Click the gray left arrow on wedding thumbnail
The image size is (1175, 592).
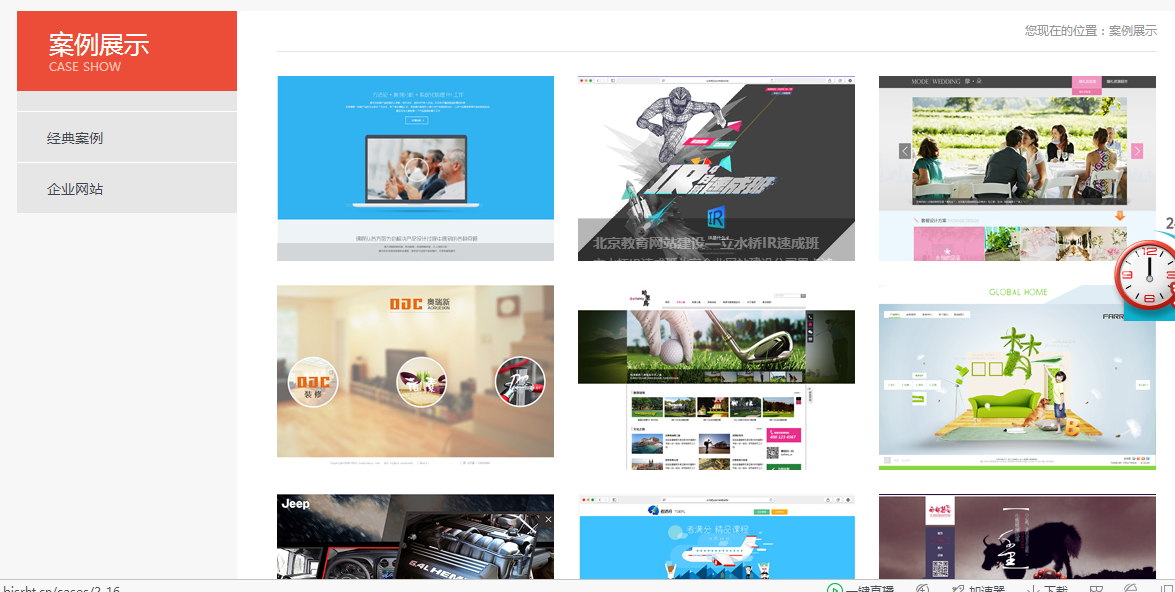[904, 151]
